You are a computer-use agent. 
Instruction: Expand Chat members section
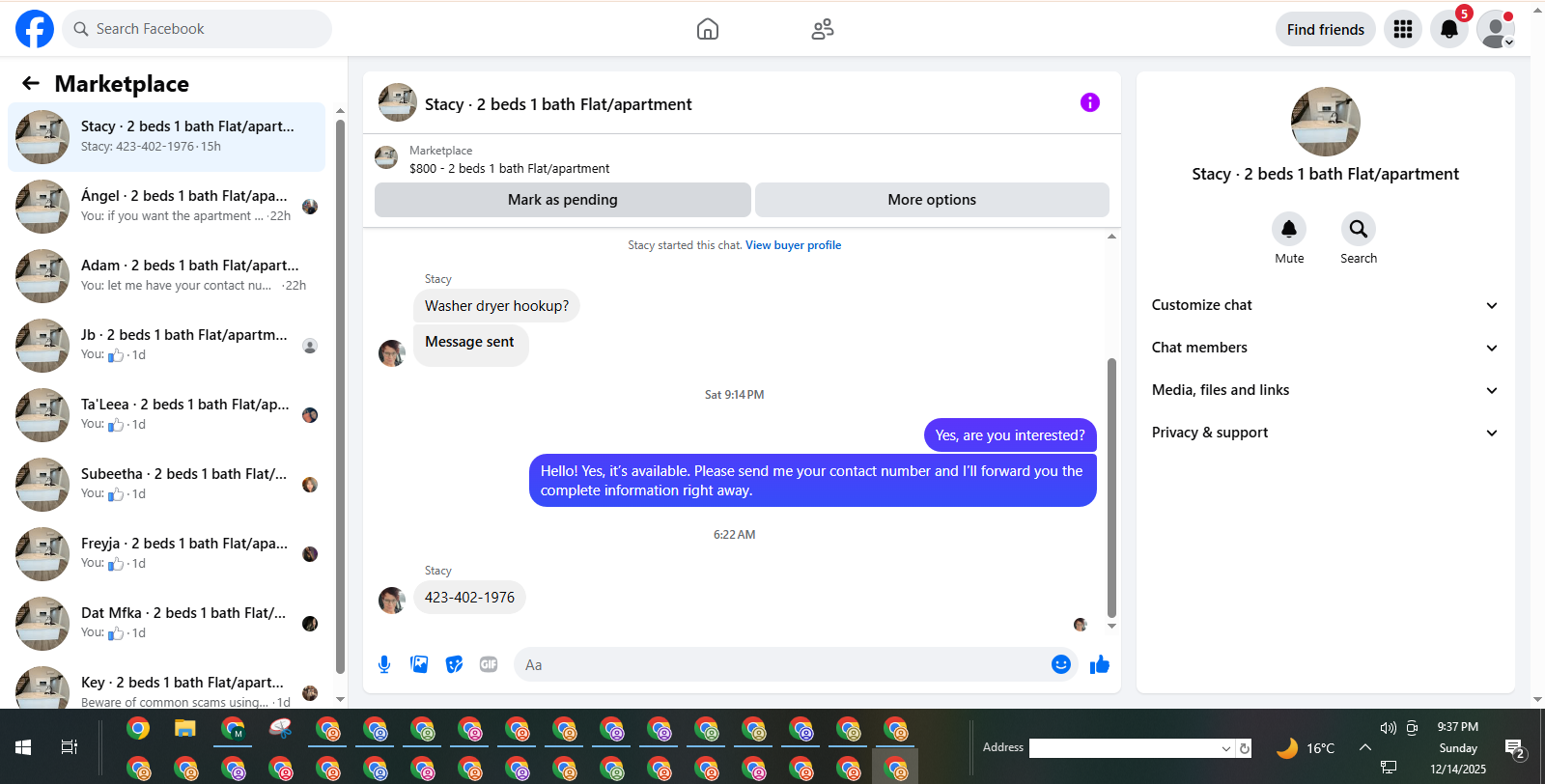click(x=1325, y=348)
